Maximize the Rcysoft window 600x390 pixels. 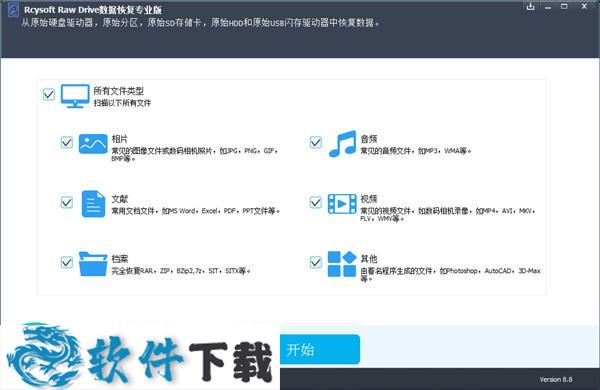coord(564,7)
